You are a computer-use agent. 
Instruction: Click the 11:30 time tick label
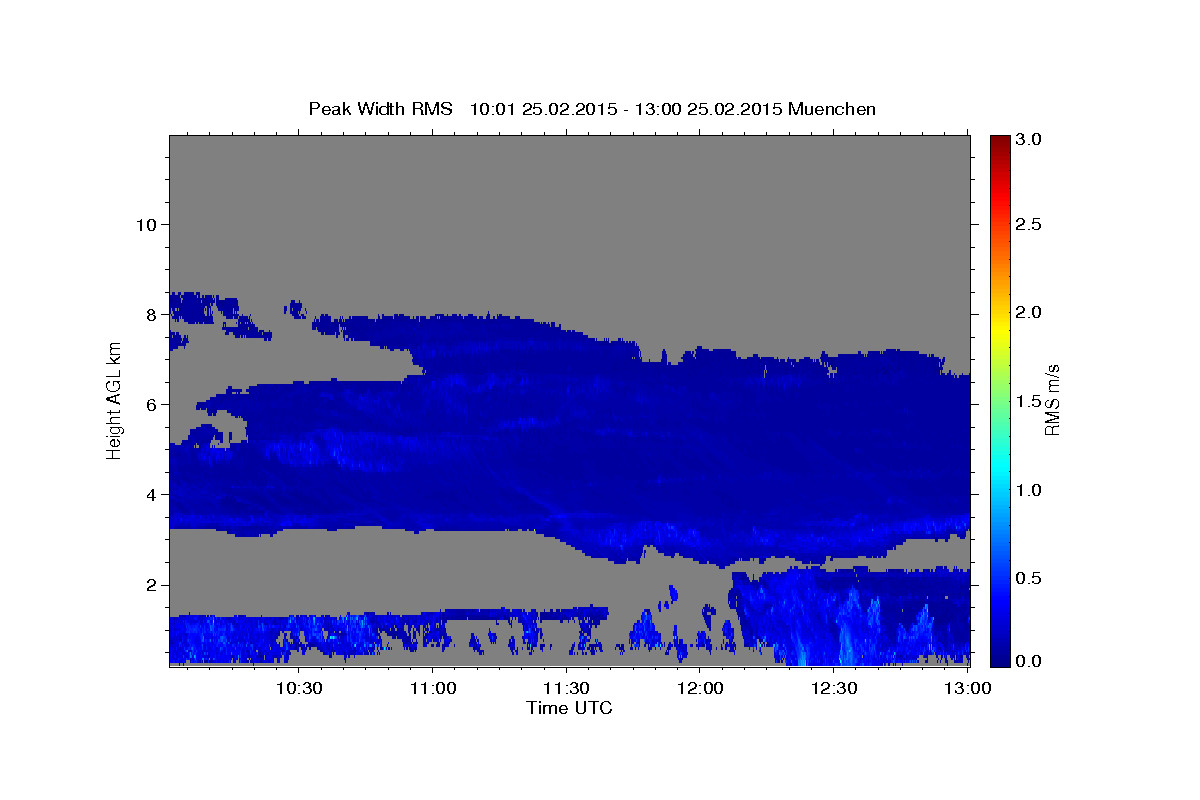click(x=566, y=688)
